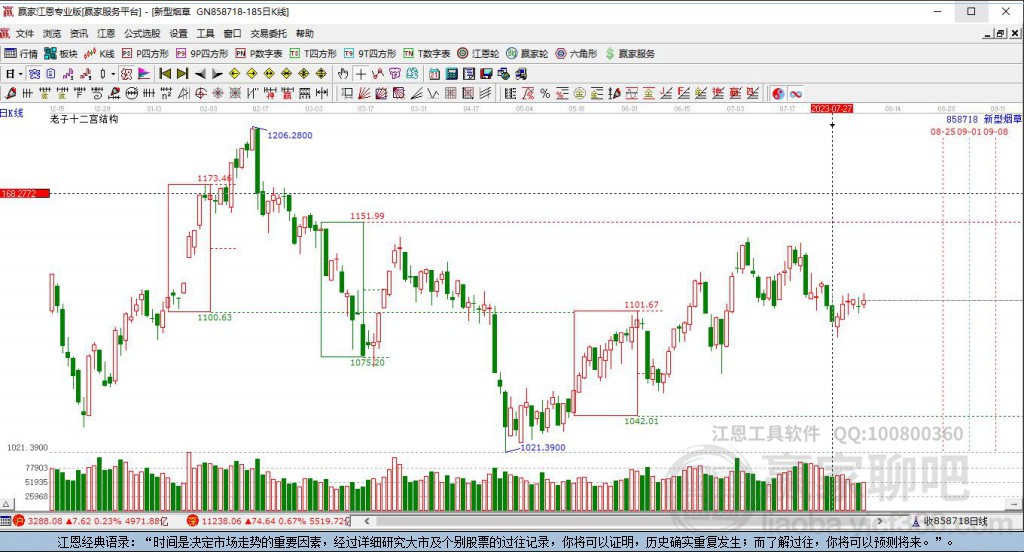
Task: Click the 日 daily period icon
Action: coord(10,74)
